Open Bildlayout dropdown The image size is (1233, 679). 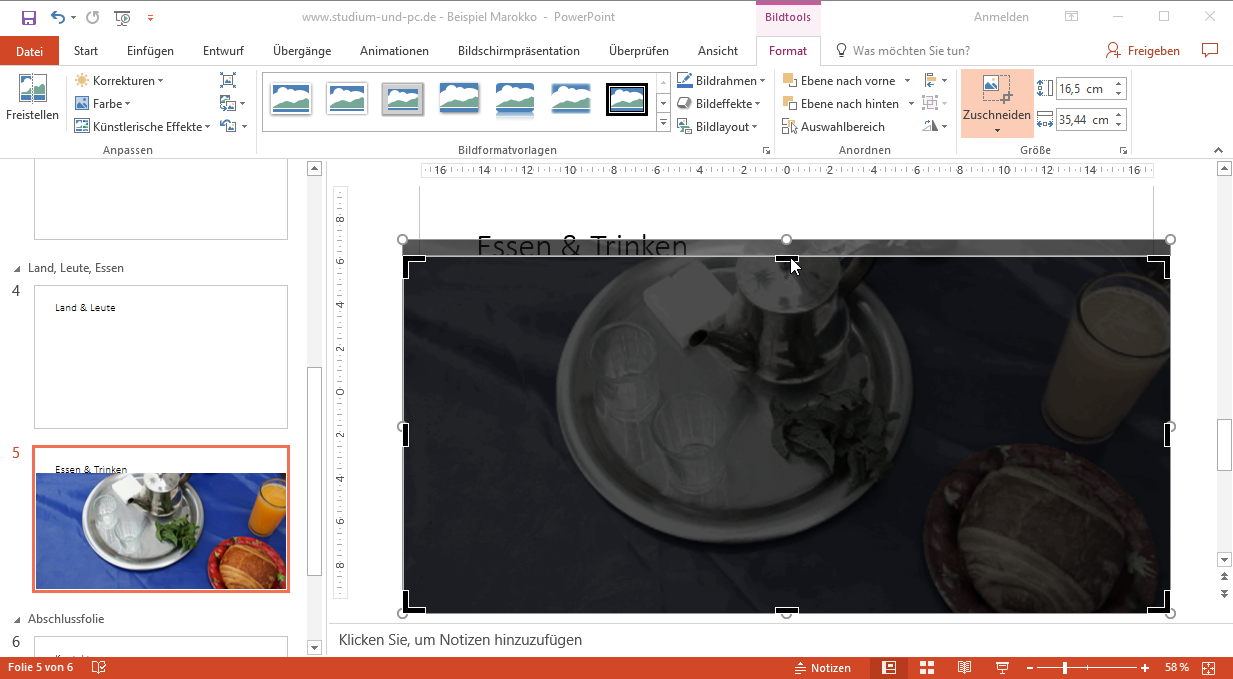click(x=717, y=126)
